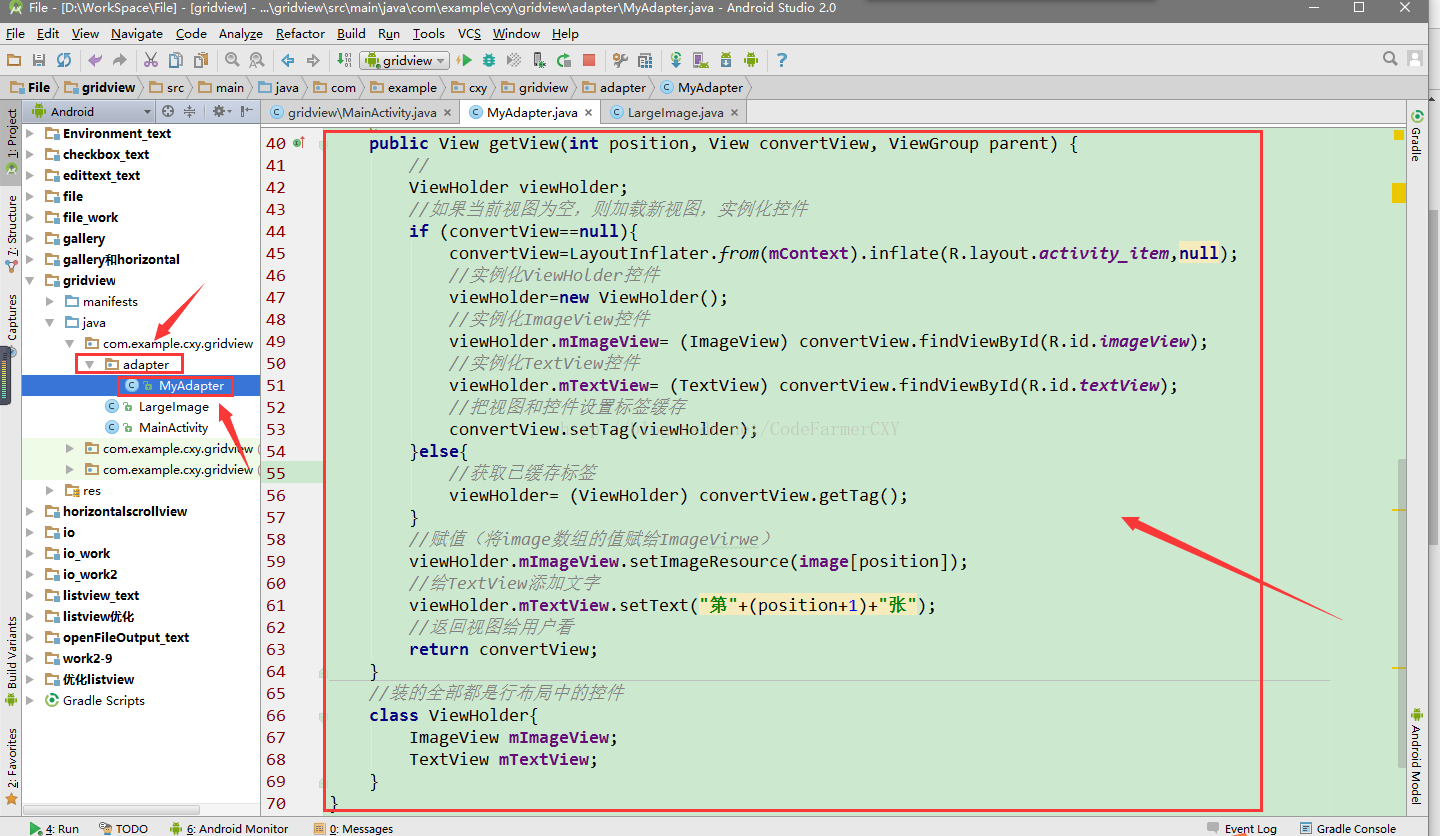
Task: Click the Attach debugger to Android process icon
Action: tap(539, 60)
